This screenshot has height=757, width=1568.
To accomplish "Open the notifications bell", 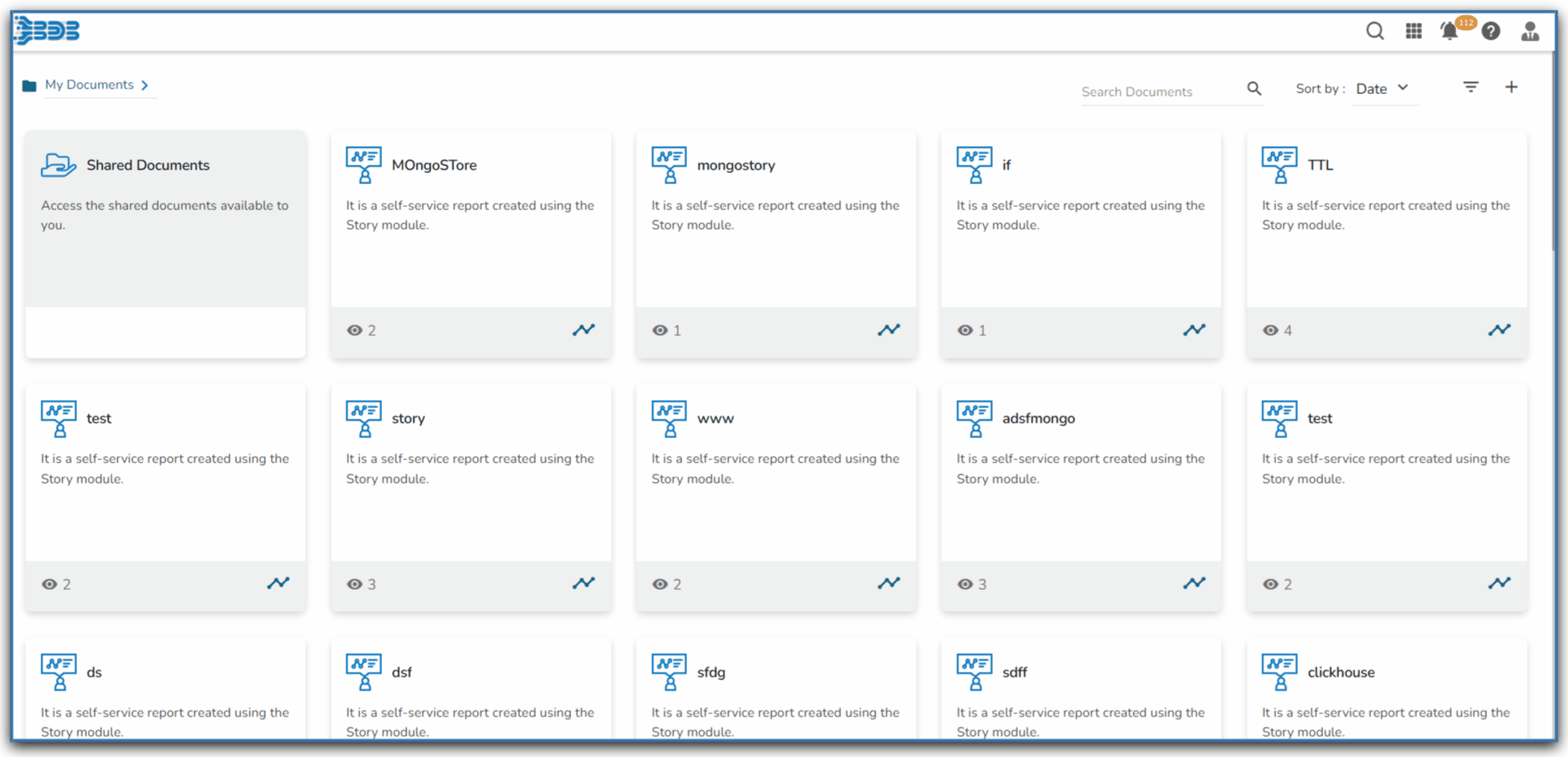I will tap(1449, 32).
